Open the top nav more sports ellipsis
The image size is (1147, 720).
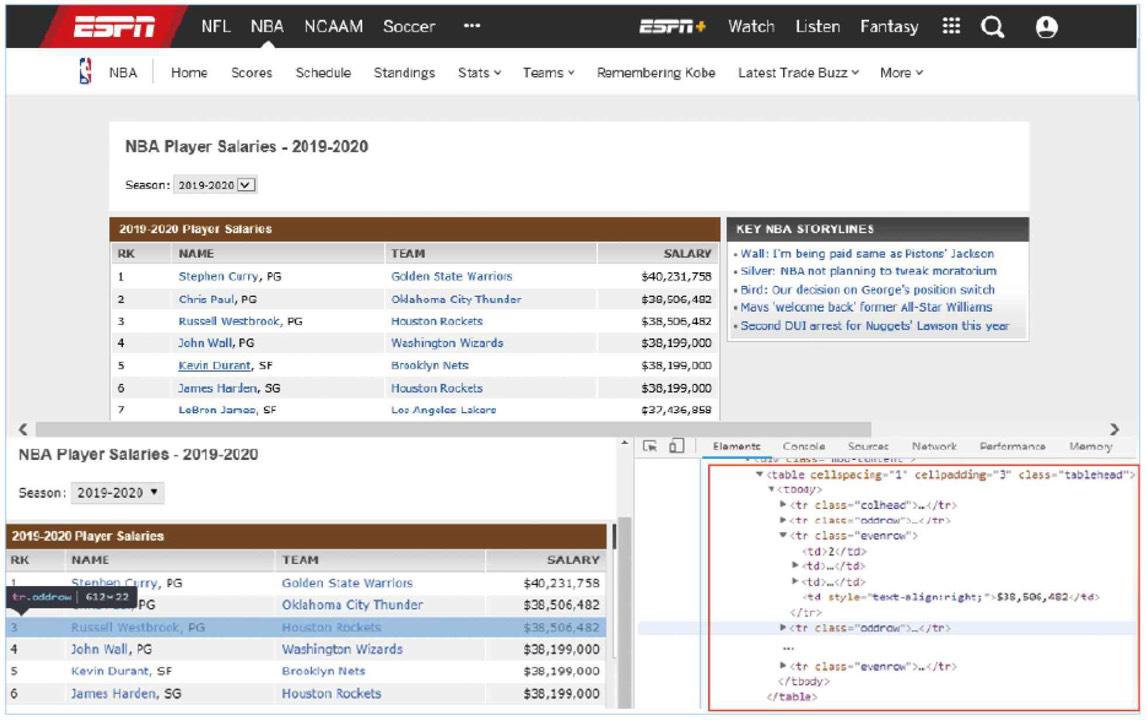pos(472,27)
